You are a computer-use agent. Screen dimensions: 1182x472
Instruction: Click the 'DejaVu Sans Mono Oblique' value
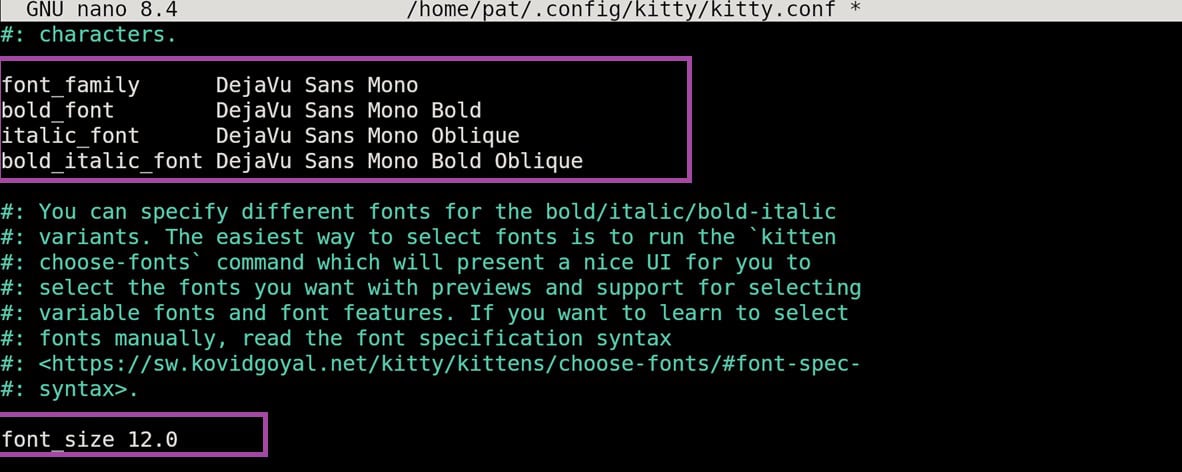coord(367,135)
